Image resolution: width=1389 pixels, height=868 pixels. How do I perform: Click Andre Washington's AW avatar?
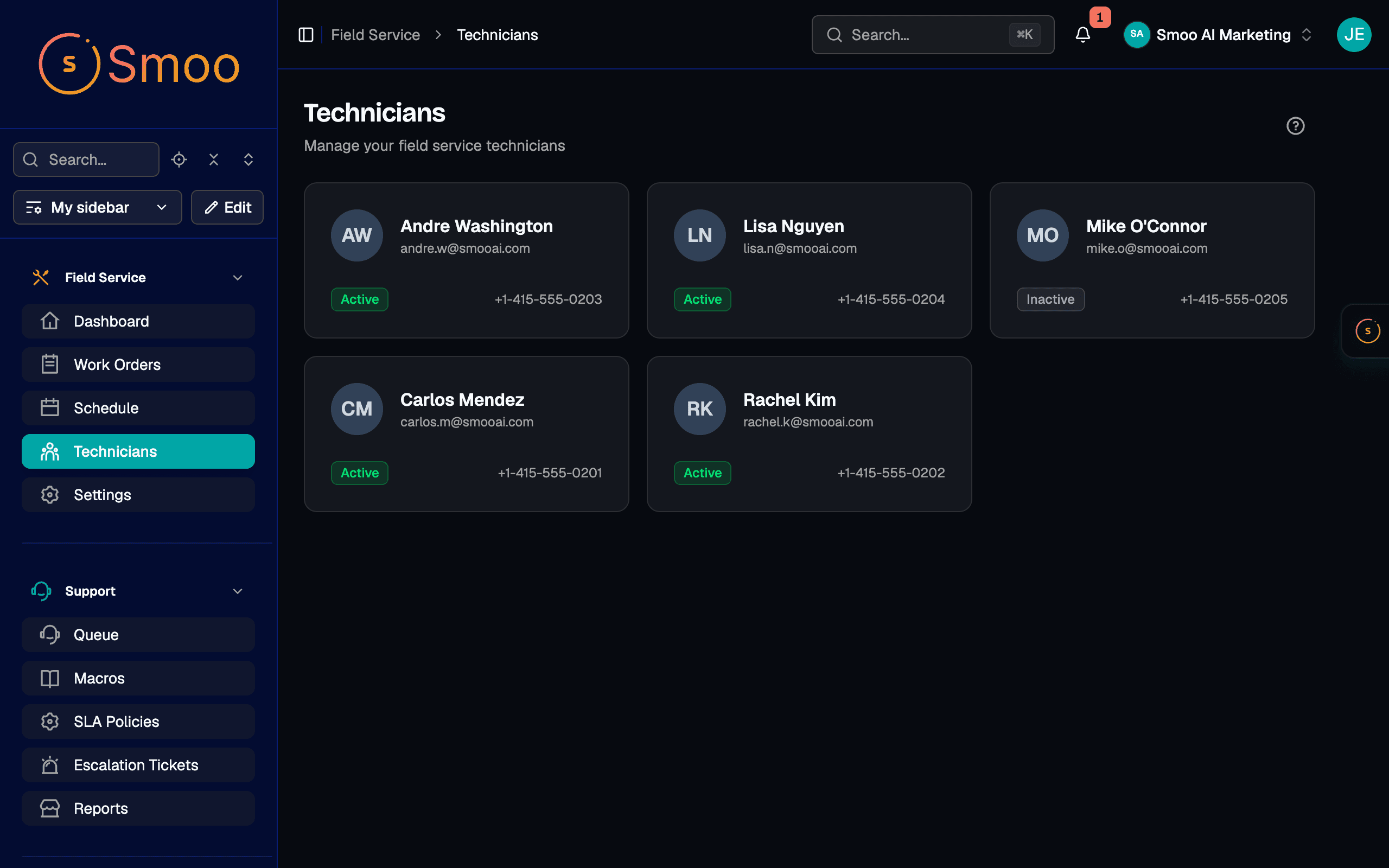tap(356, 235)
